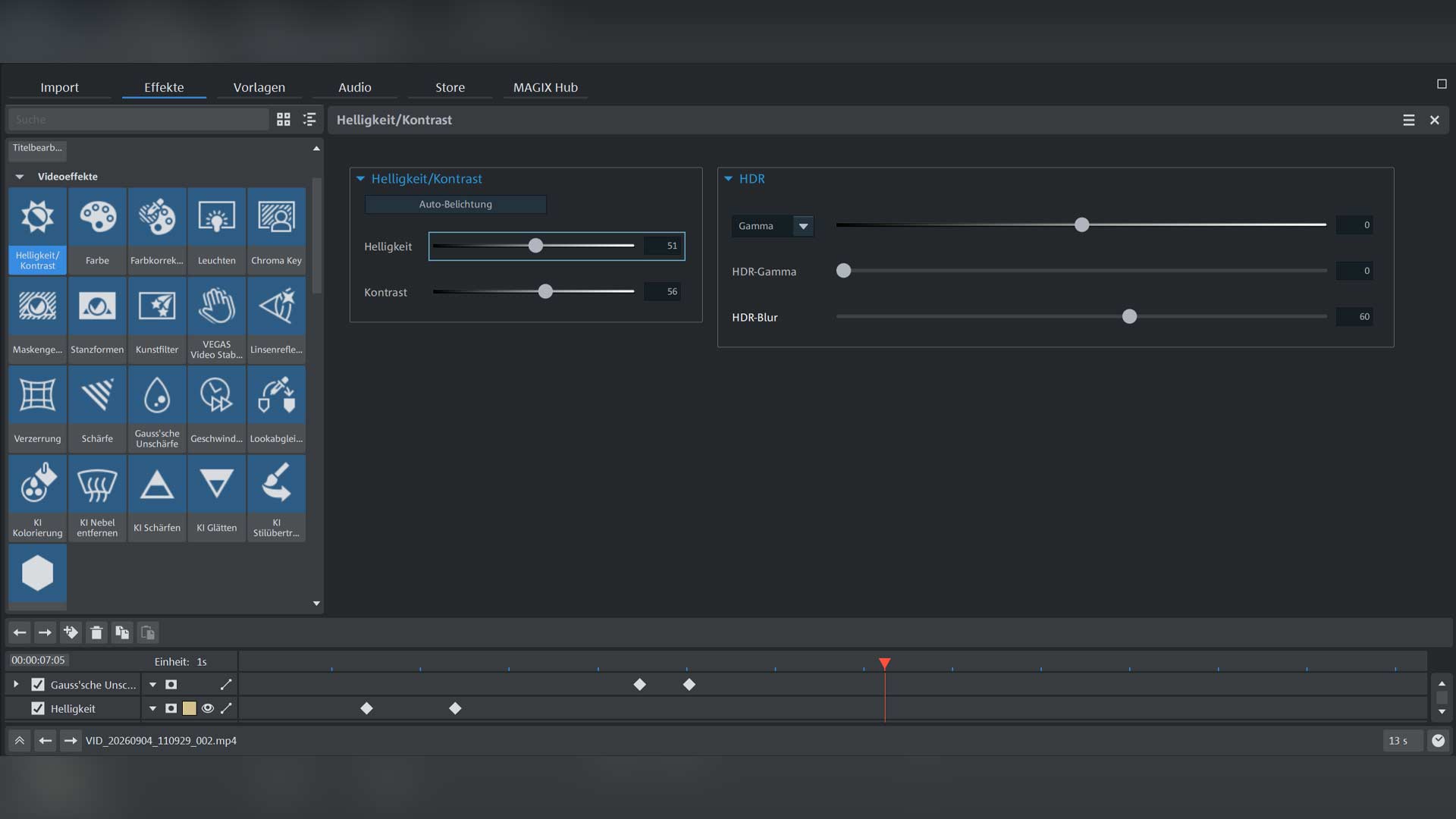Screen dimensions: 1456x819
Task: Open VEGAS Video Stabilization effect
Action: [217, 319]
